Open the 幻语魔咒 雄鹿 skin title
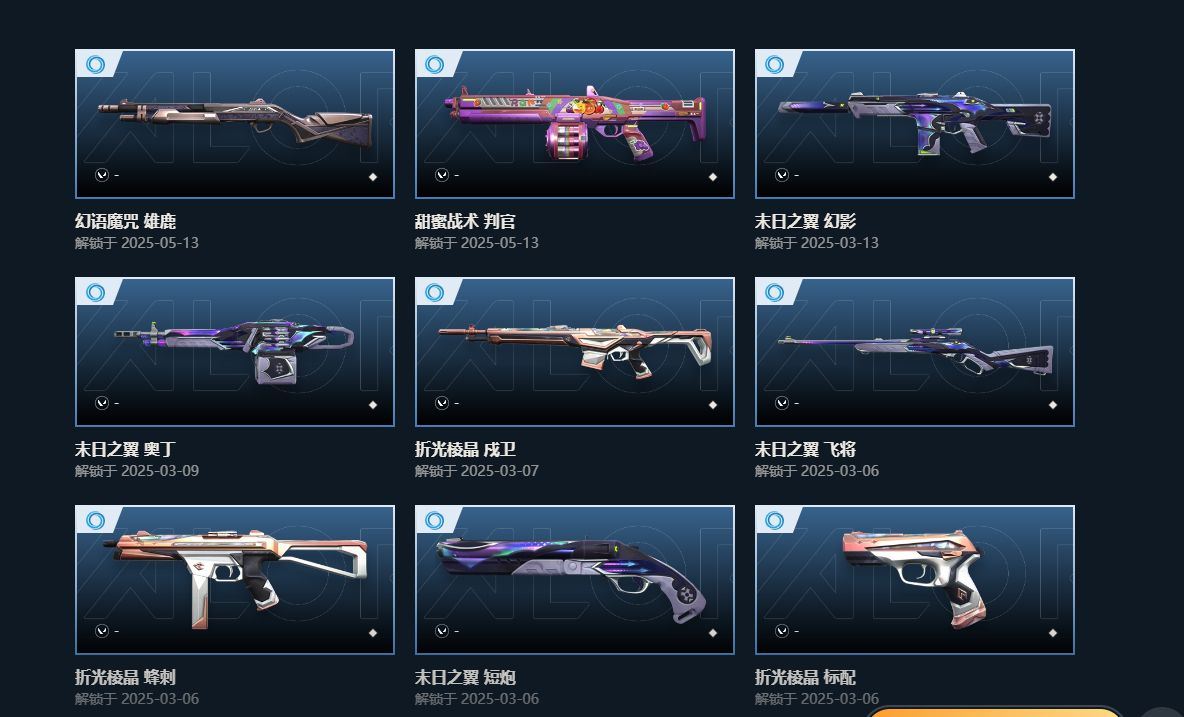Viewport: 1184px width, 717px height. tap(125, 221)
